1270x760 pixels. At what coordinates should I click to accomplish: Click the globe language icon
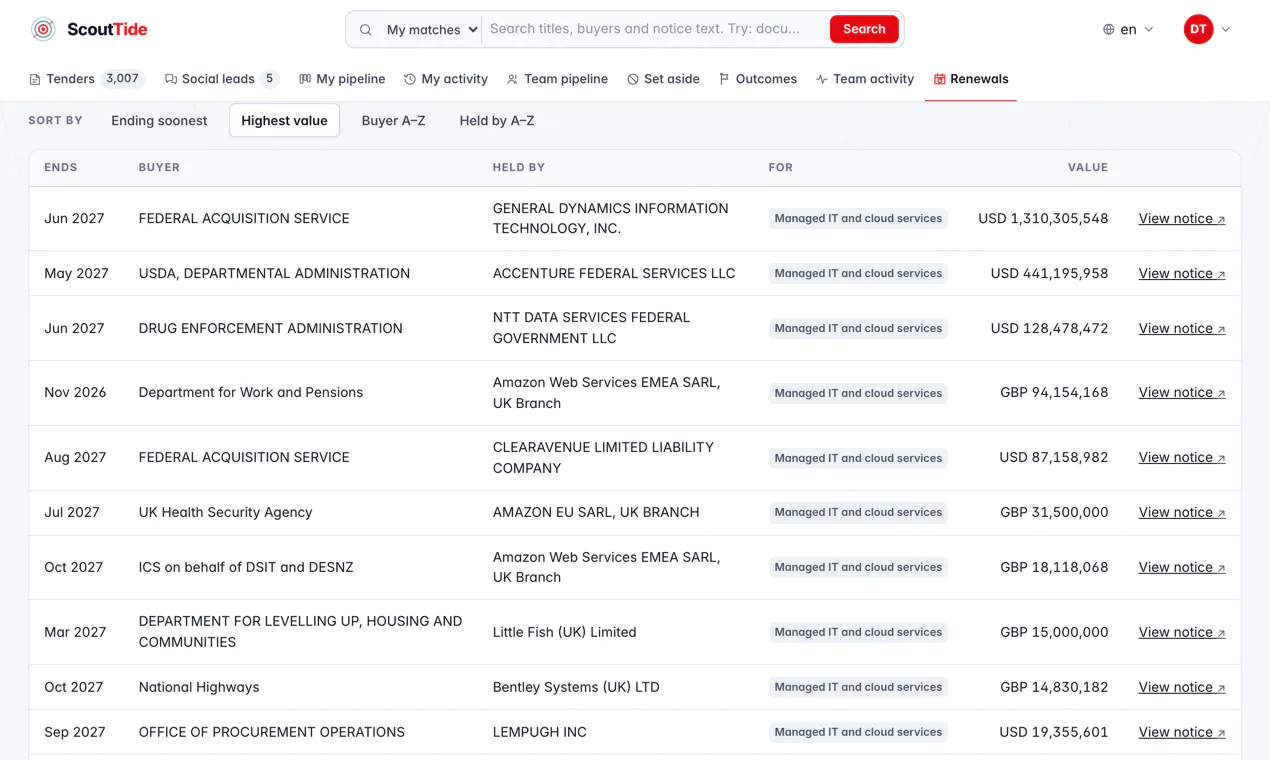(1108, 30)
